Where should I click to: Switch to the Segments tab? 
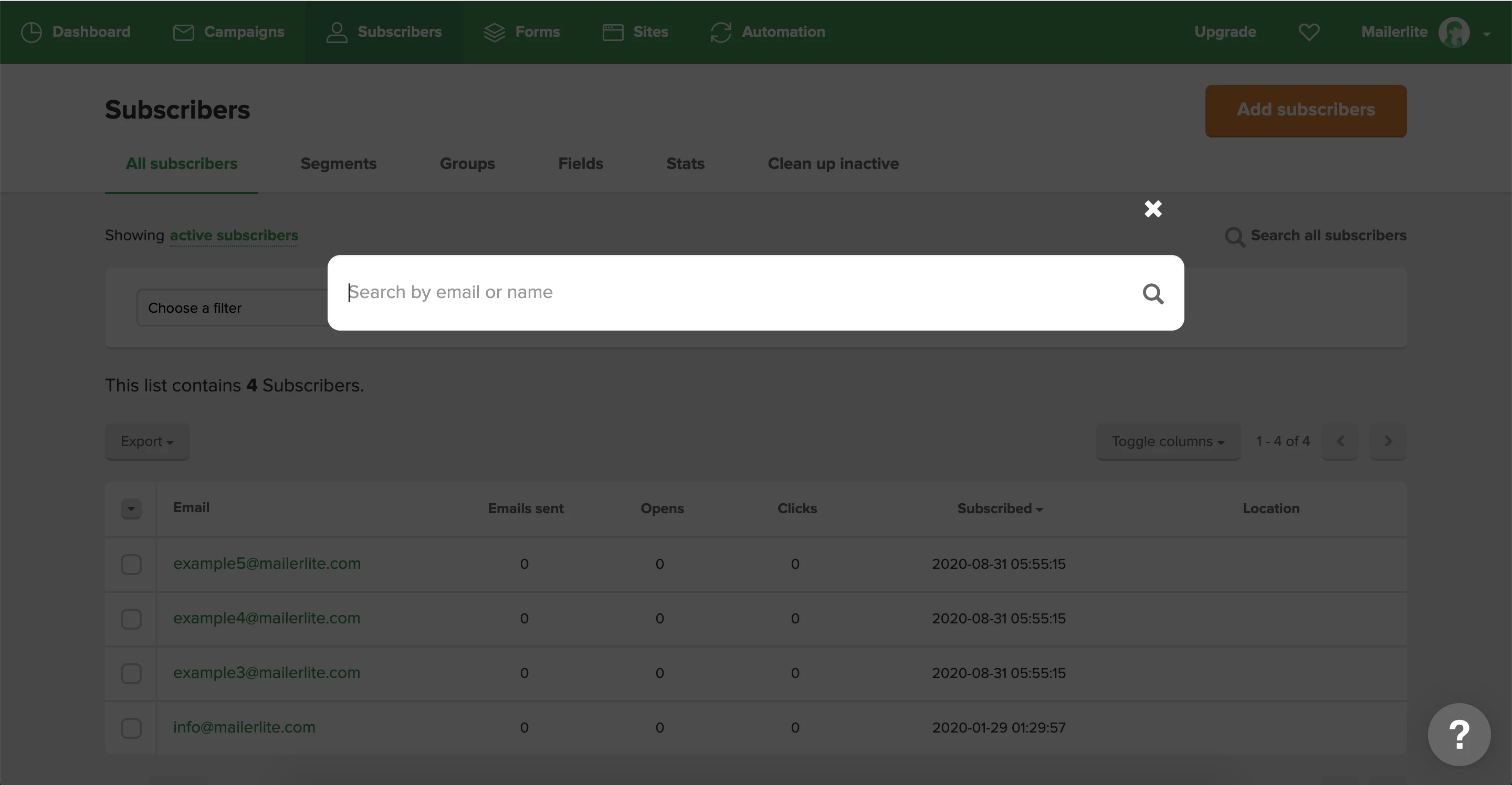(338, 164)
